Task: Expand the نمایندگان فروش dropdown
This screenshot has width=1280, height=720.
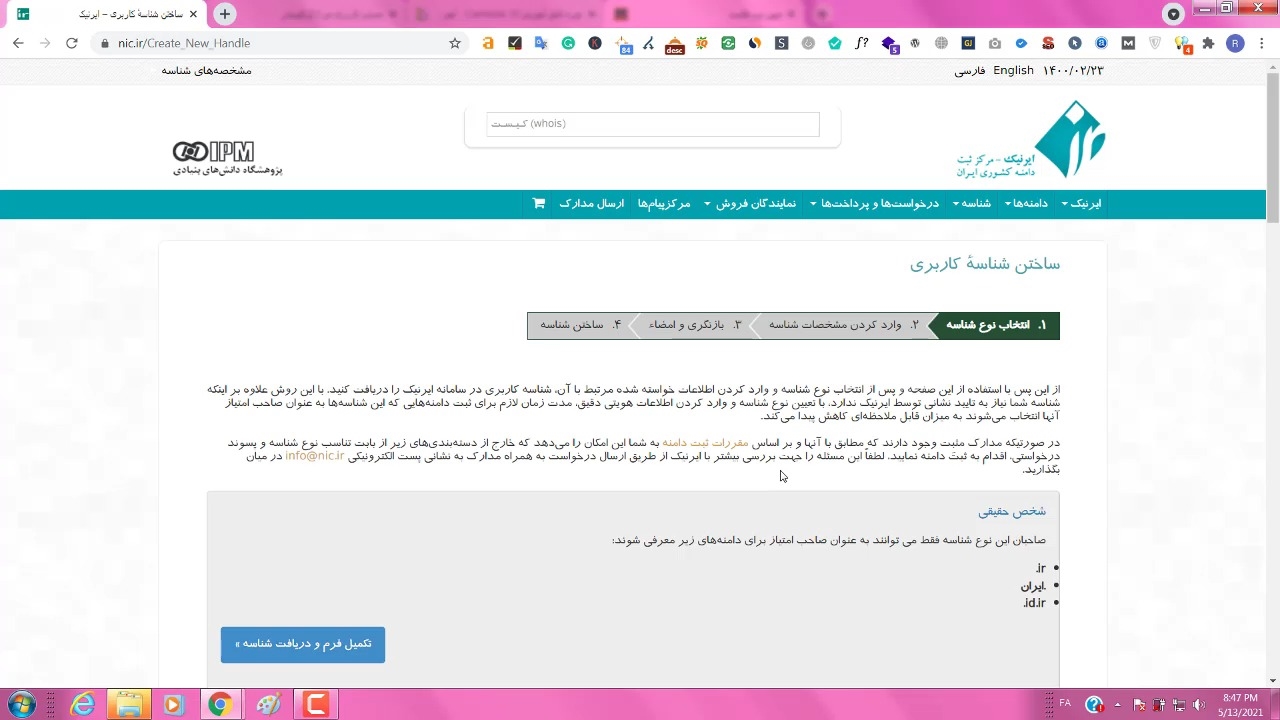Action: [750, 204]
